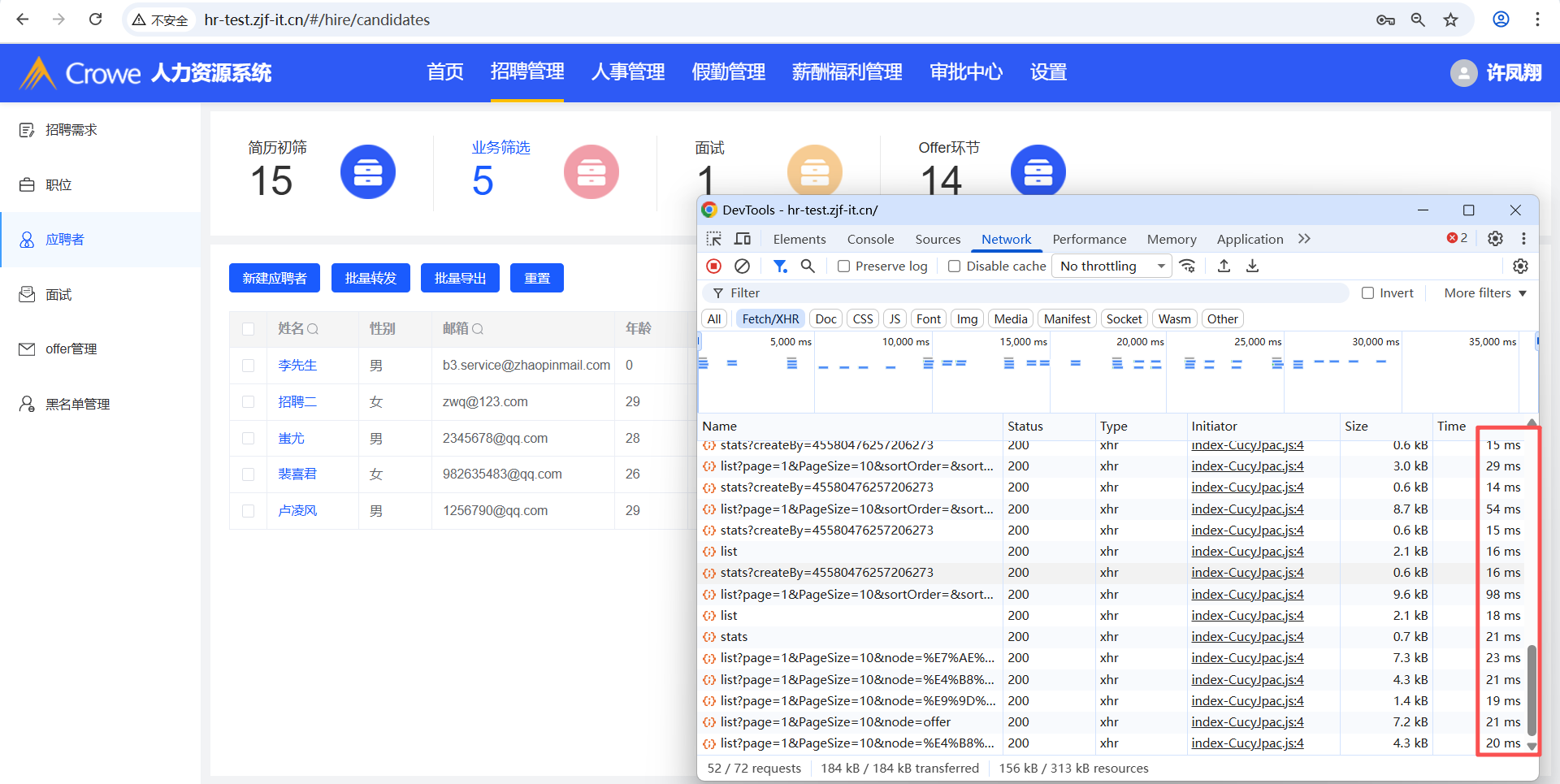Open candidate 李先生 profile link
Viewport: 1560px width, 784px height.
pyautogui.click(x=297, y=366)
